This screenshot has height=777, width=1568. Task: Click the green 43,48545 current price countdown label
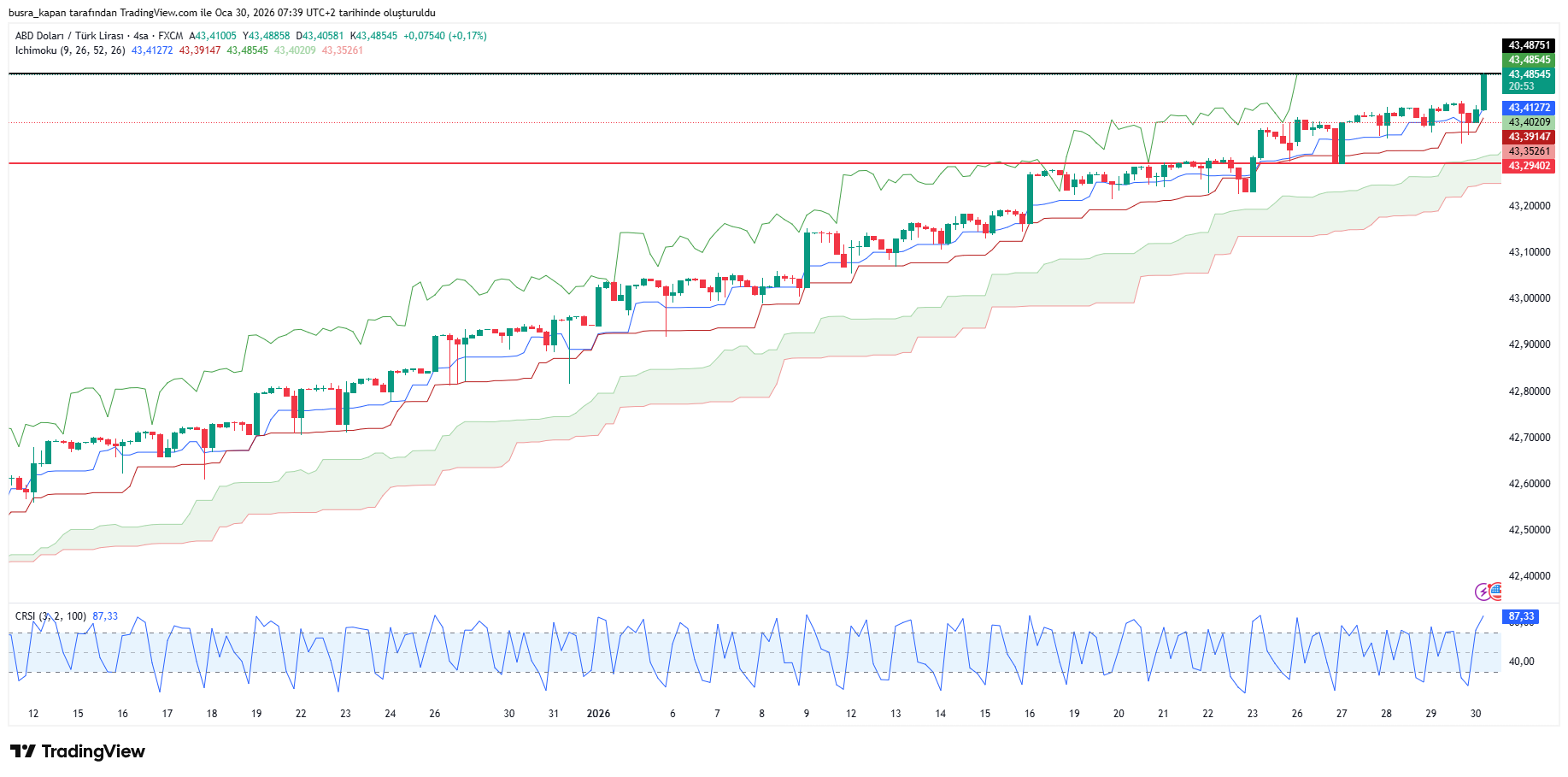coord(1528,80)
